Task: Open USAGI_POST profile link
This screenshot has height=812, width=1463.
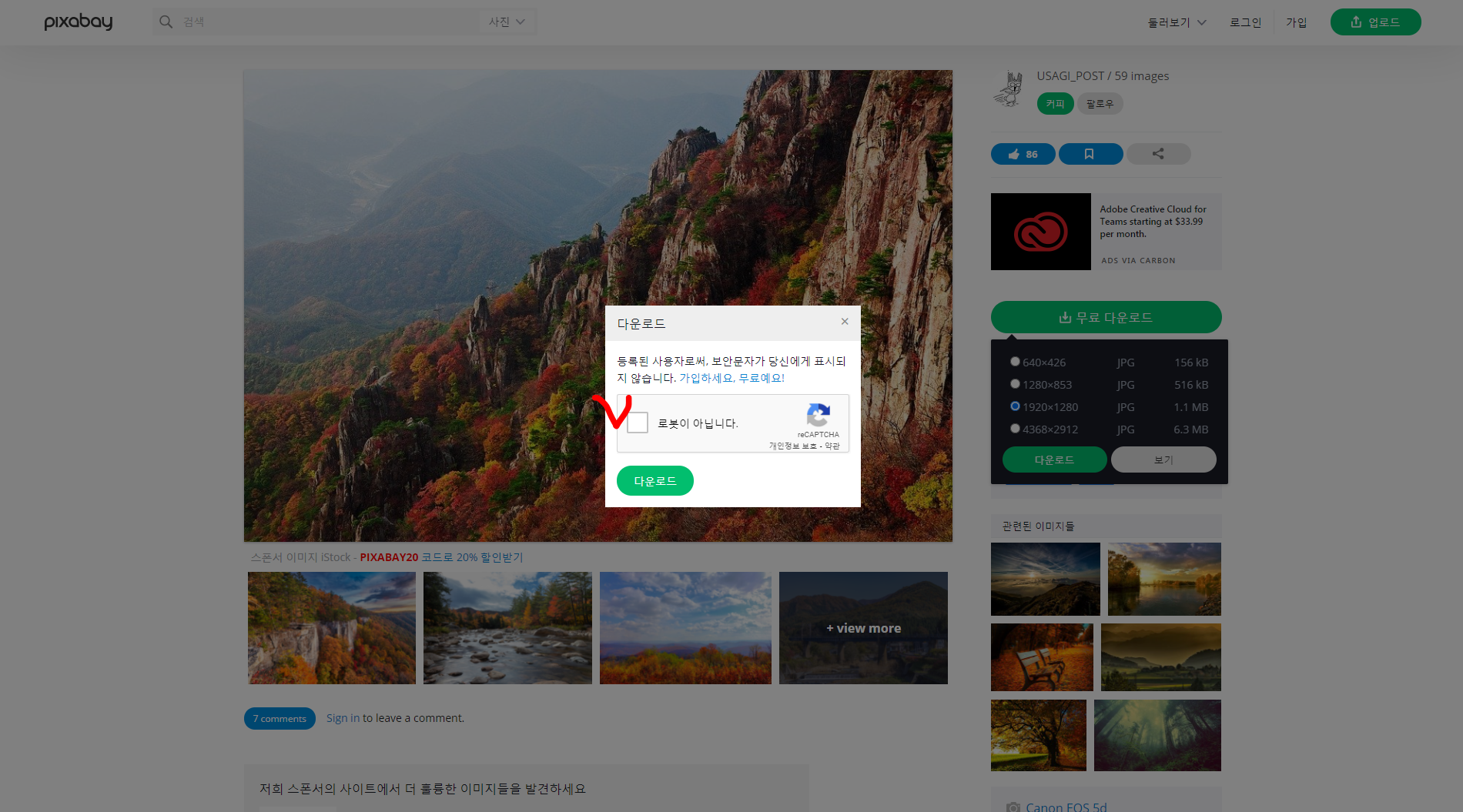Action: click(x=1070, y=75)
